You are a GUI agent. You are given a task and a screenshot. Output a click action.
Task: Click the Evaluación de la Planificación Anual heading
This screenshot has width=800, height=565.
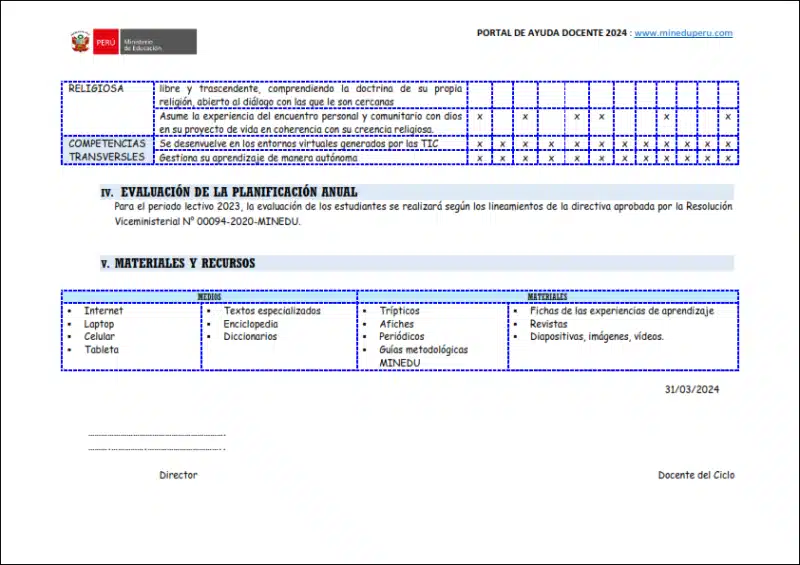pos(239,192)
